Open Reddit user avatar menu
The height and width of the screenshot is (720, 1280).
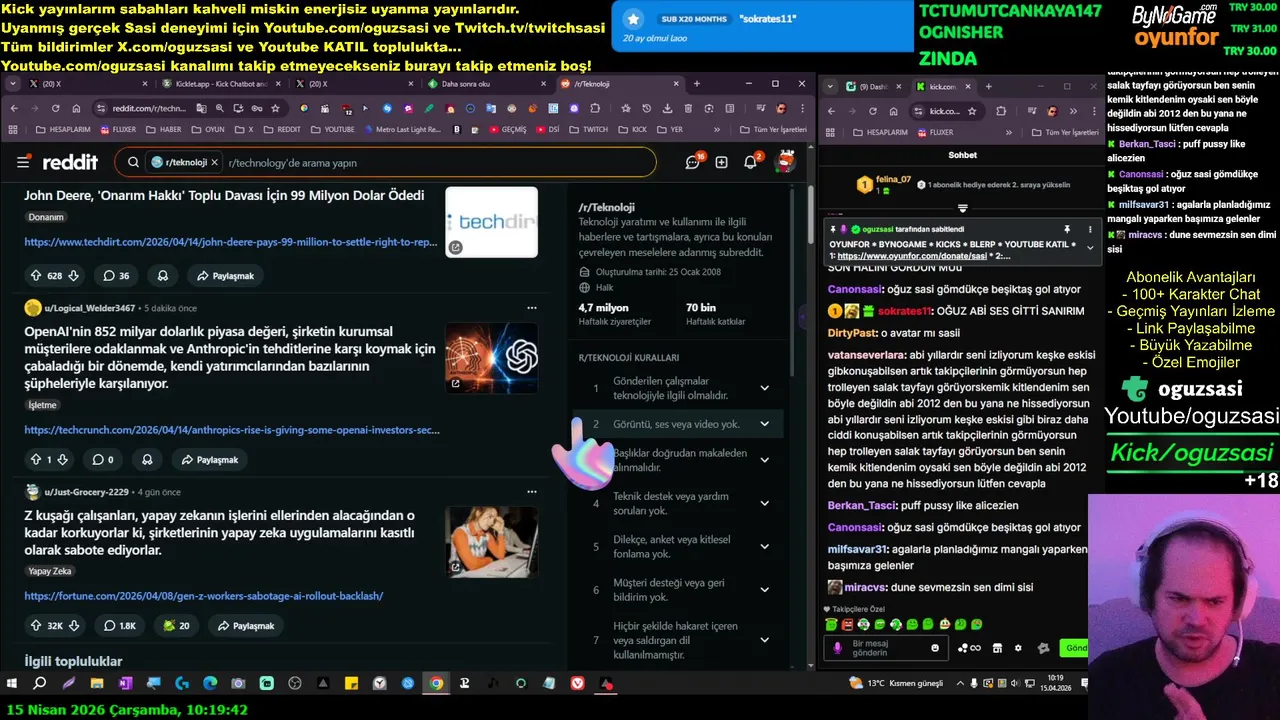tap(787, 161)
